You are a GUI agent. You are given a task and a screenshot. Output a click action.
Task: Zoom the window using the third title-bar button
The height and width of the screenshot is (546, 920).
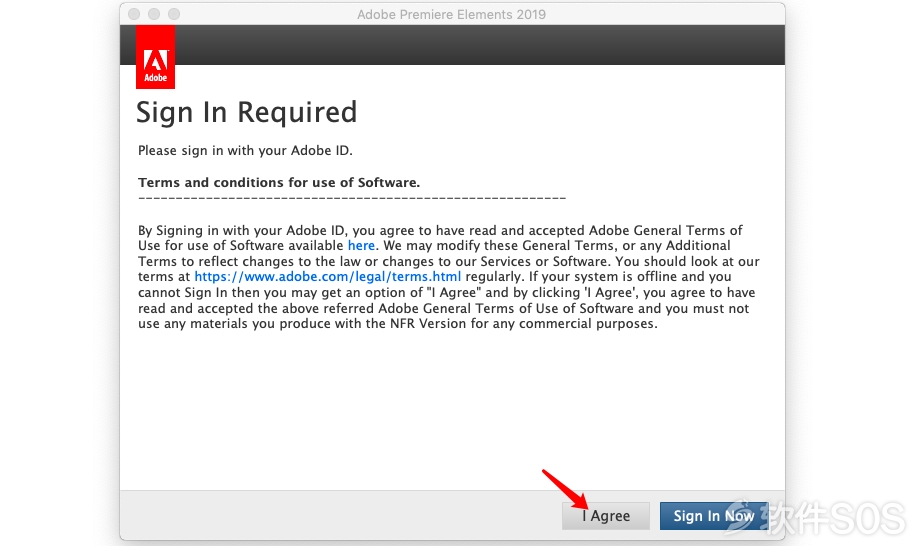click(174, 14)
